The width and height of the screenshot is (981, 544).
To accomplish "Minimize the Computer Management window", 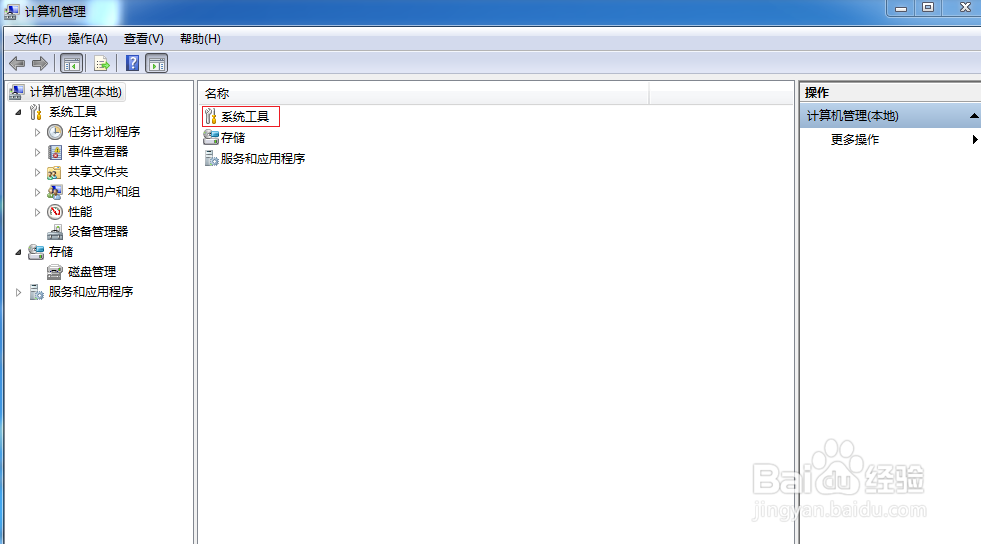I will [x=901, y=8].
